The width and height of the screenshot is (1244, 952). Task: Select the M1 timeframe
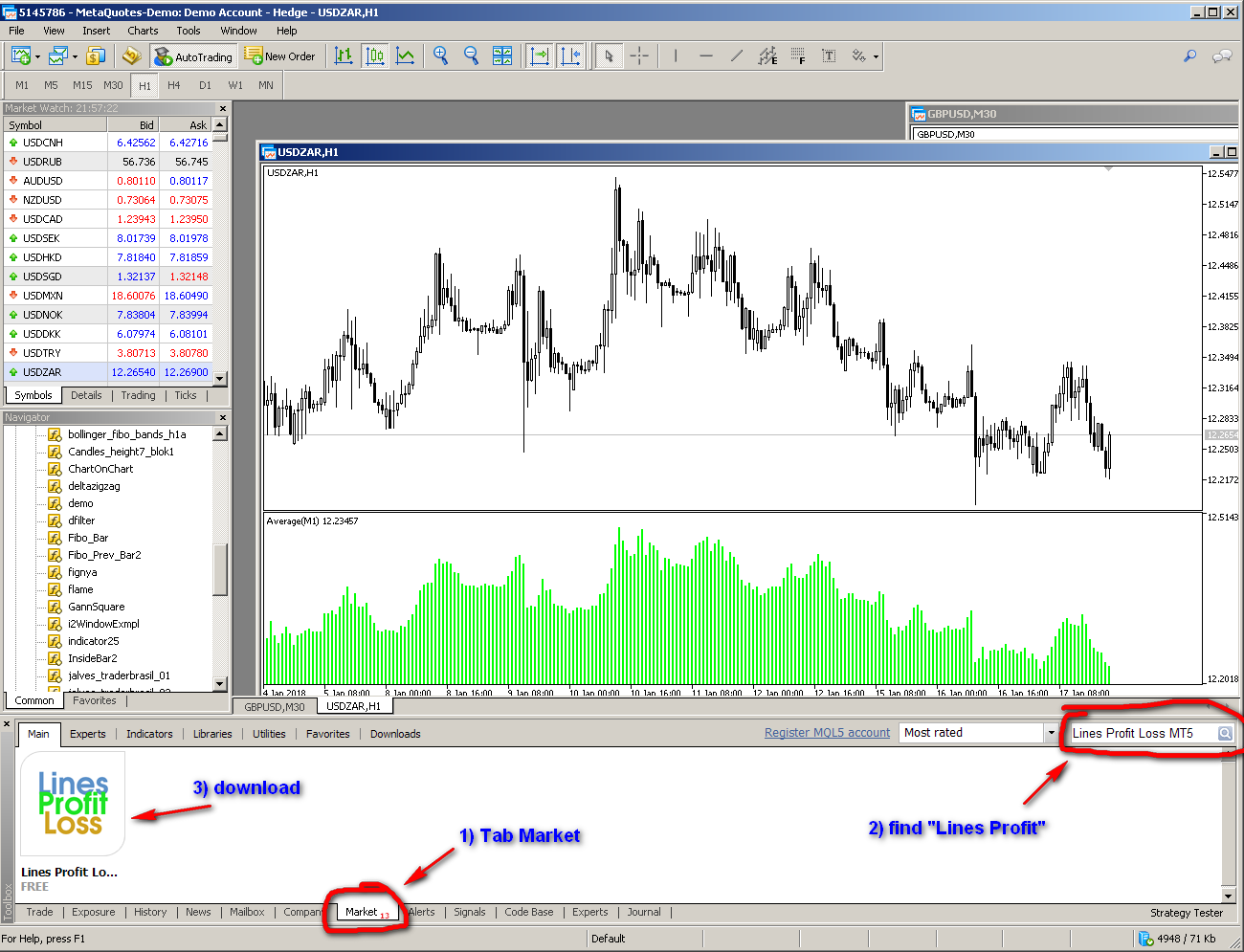[x=22, y=85]
